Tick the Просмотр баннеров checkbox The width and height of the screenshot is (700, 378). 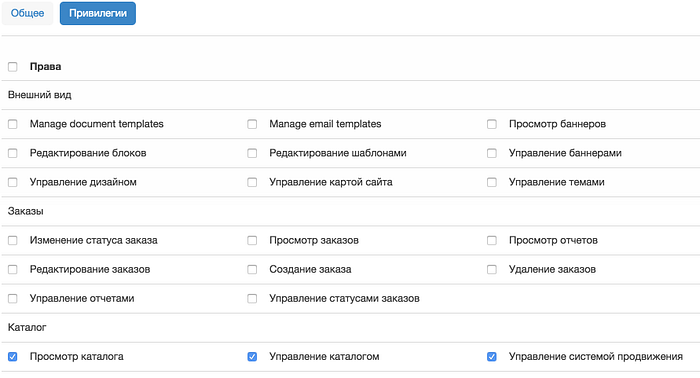(492, 124)
